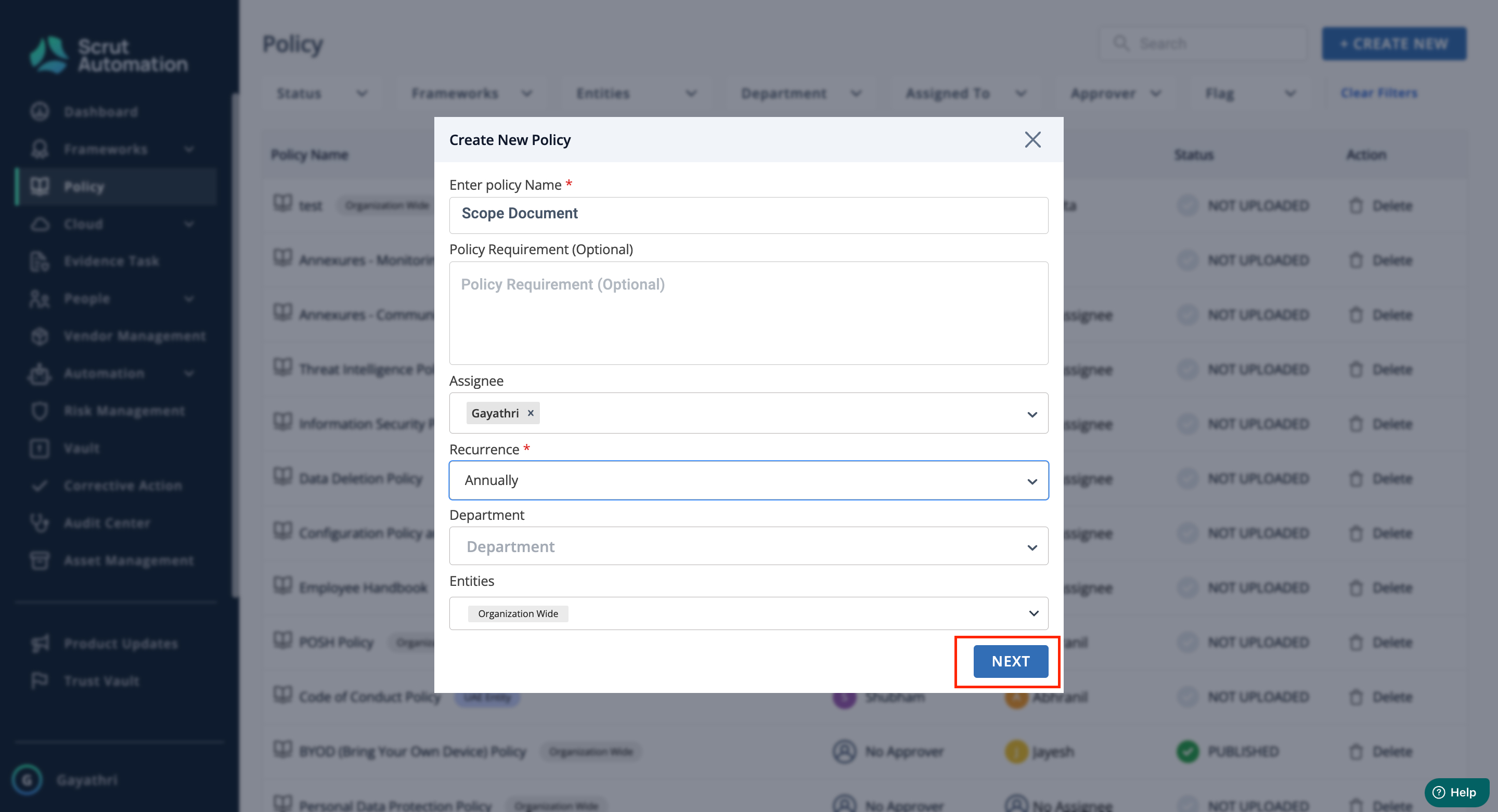Click the PUBLISHED green check icon
The width and height of the screenshot is (1498, 812).
(1187, 752)
